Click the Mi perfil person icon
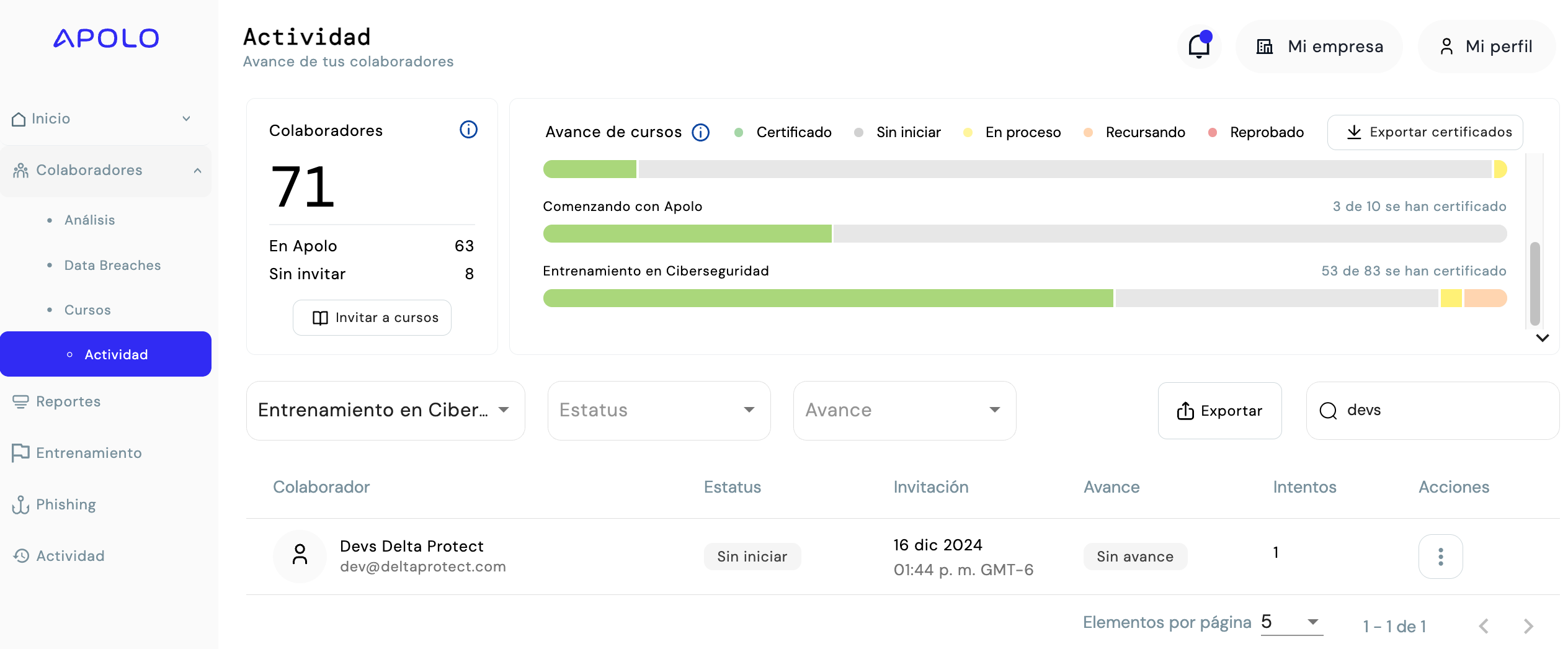Screen dimensions: 1568x649 (1446, 47)
